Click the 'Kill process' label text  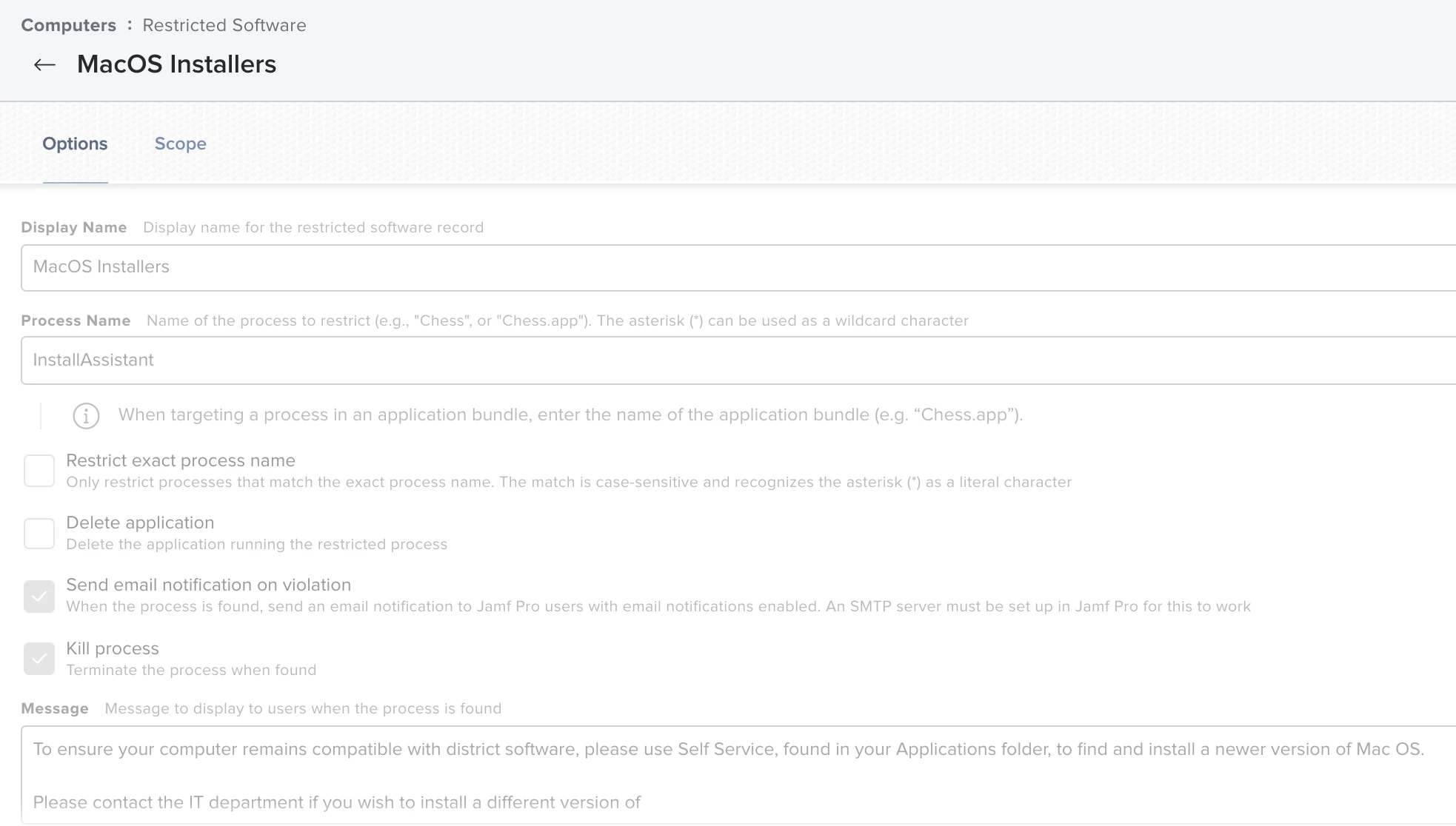click(x=113, y=648)
